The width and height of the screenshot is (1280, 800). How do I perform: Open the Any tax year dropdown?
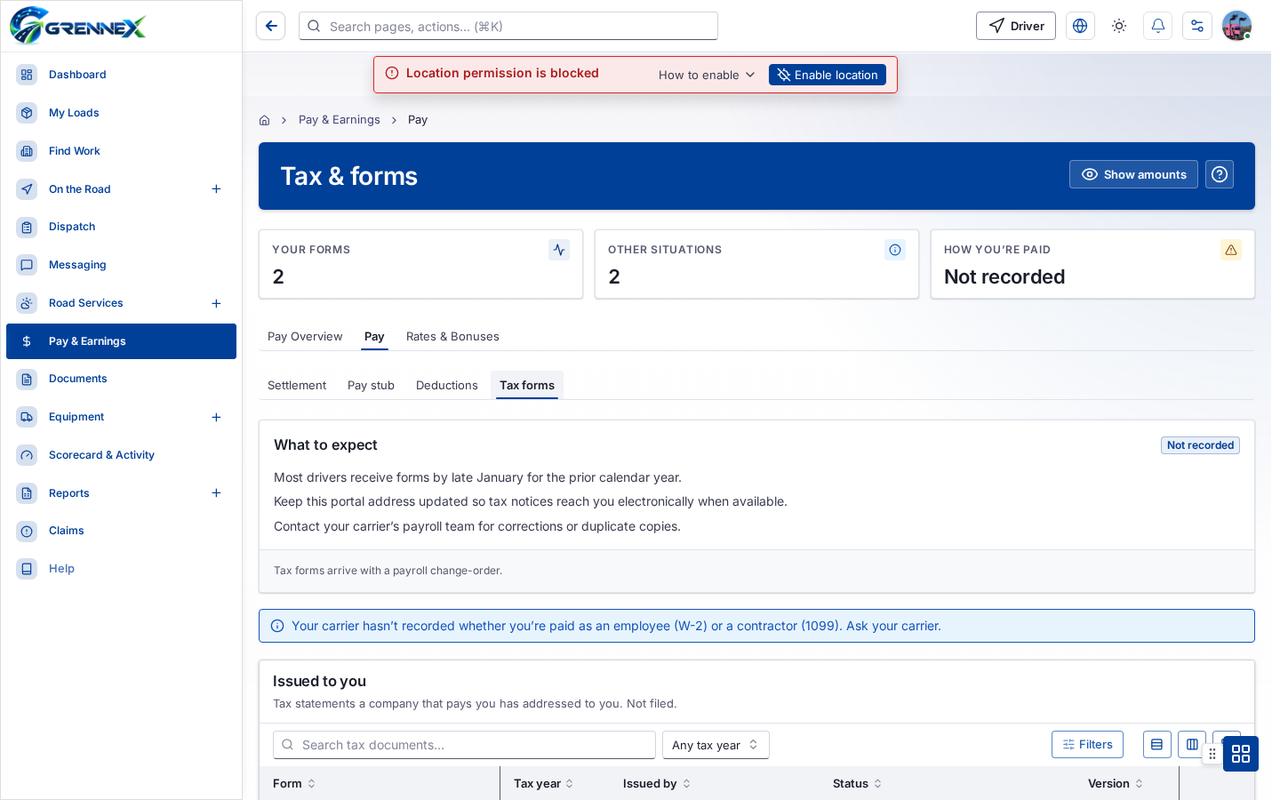point(716,745)
